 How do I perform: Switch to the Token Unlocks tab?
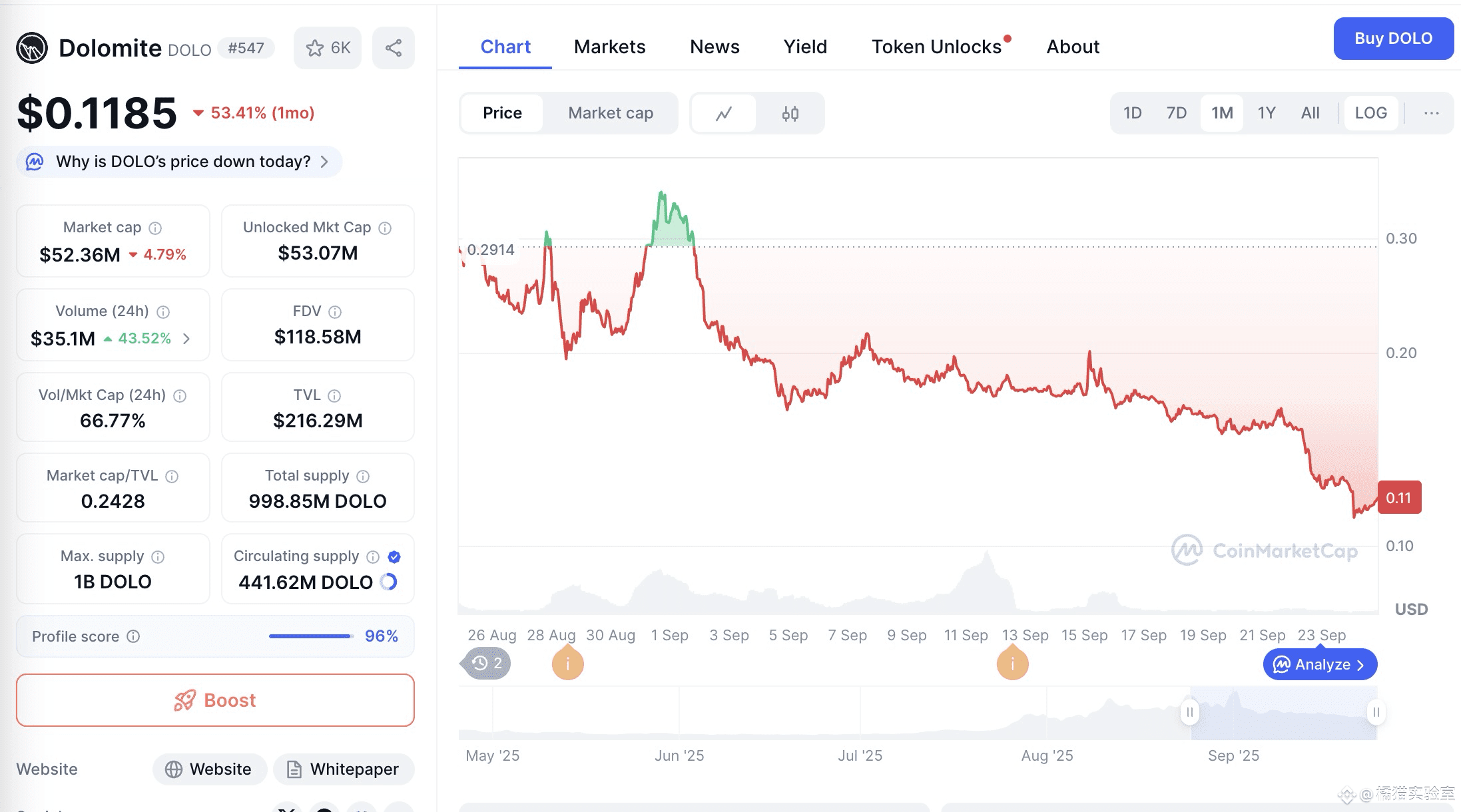pos(937,47)
